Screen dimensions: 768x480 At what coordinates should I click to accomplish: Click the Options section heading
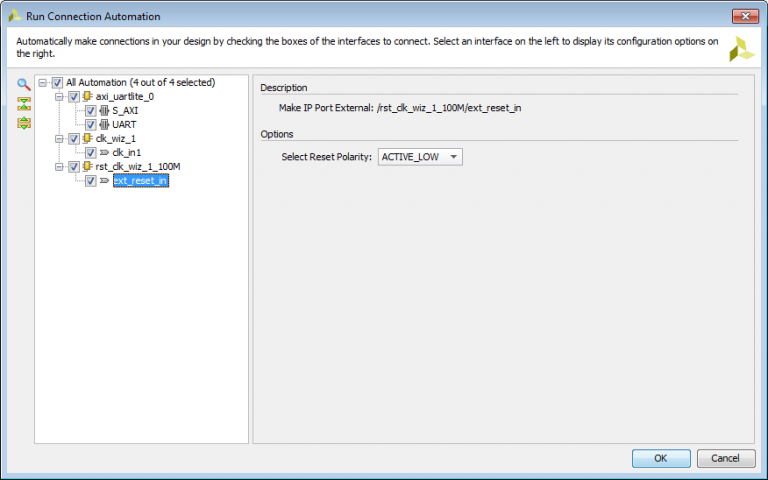click(277, 134)
